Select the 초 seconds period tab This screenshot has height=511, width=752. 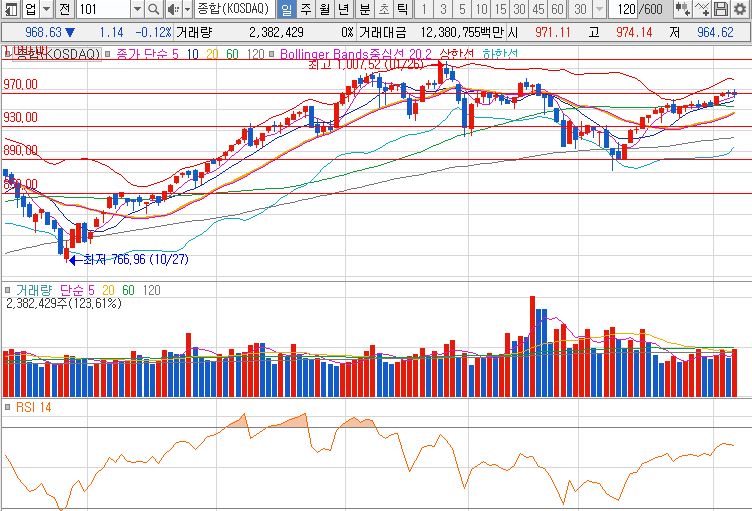[x=384, y=9]
